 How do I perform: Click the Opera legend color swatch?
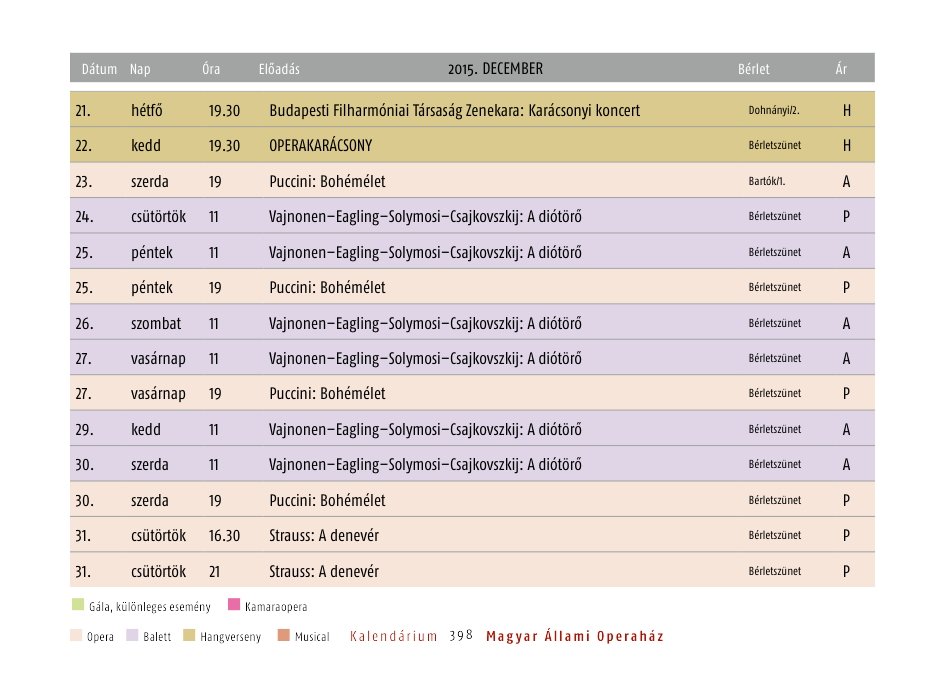click(76, 636)
